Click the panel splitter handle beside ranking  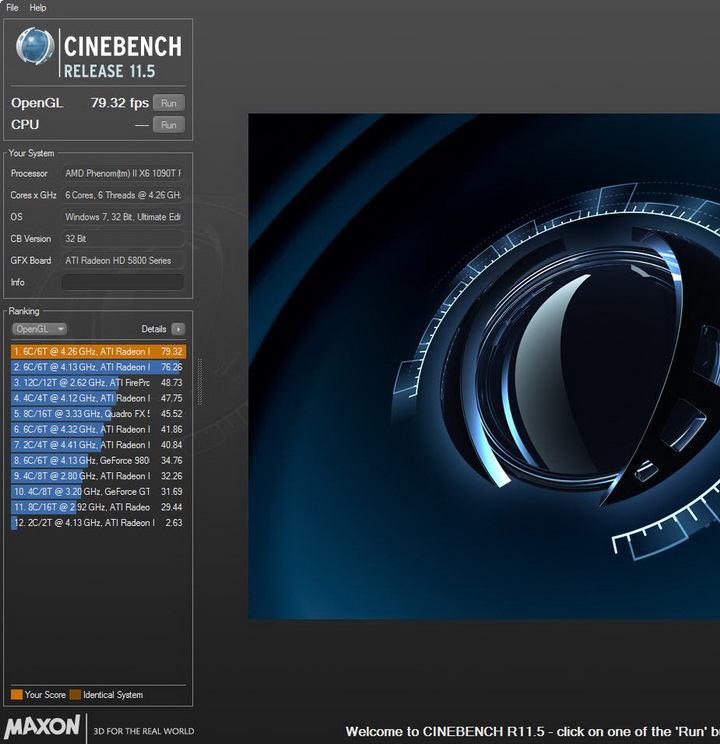tap(200, 381)
